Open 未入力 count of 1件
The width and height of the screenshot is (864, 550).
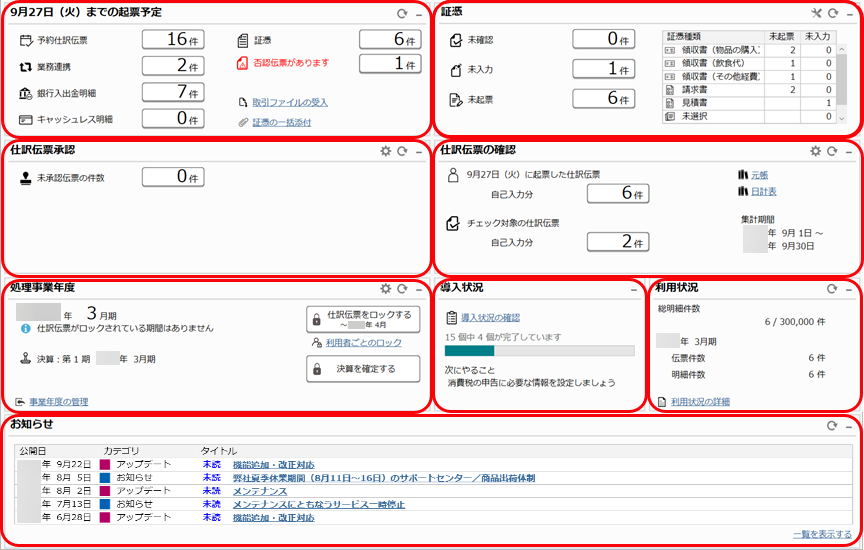pyautogui.click(x=603, y=69)
